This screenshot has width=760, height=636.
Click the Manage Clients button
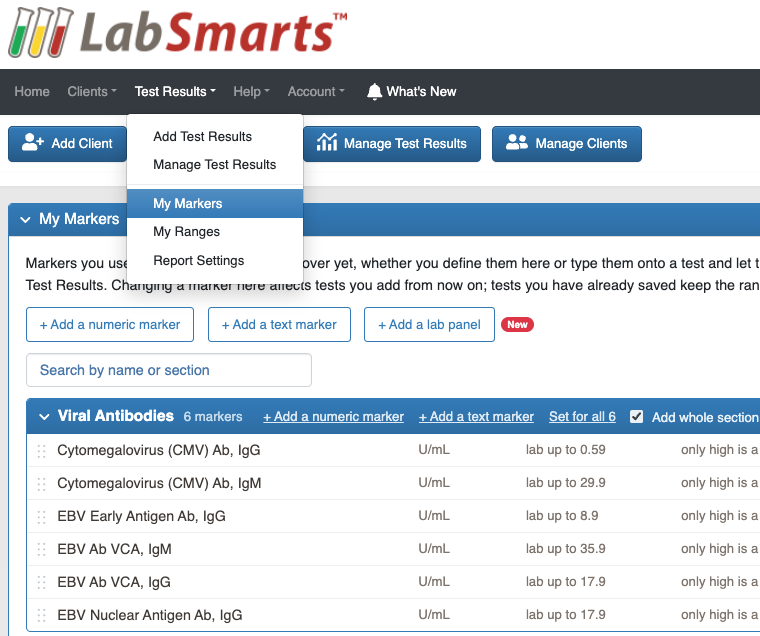[567, 143]
